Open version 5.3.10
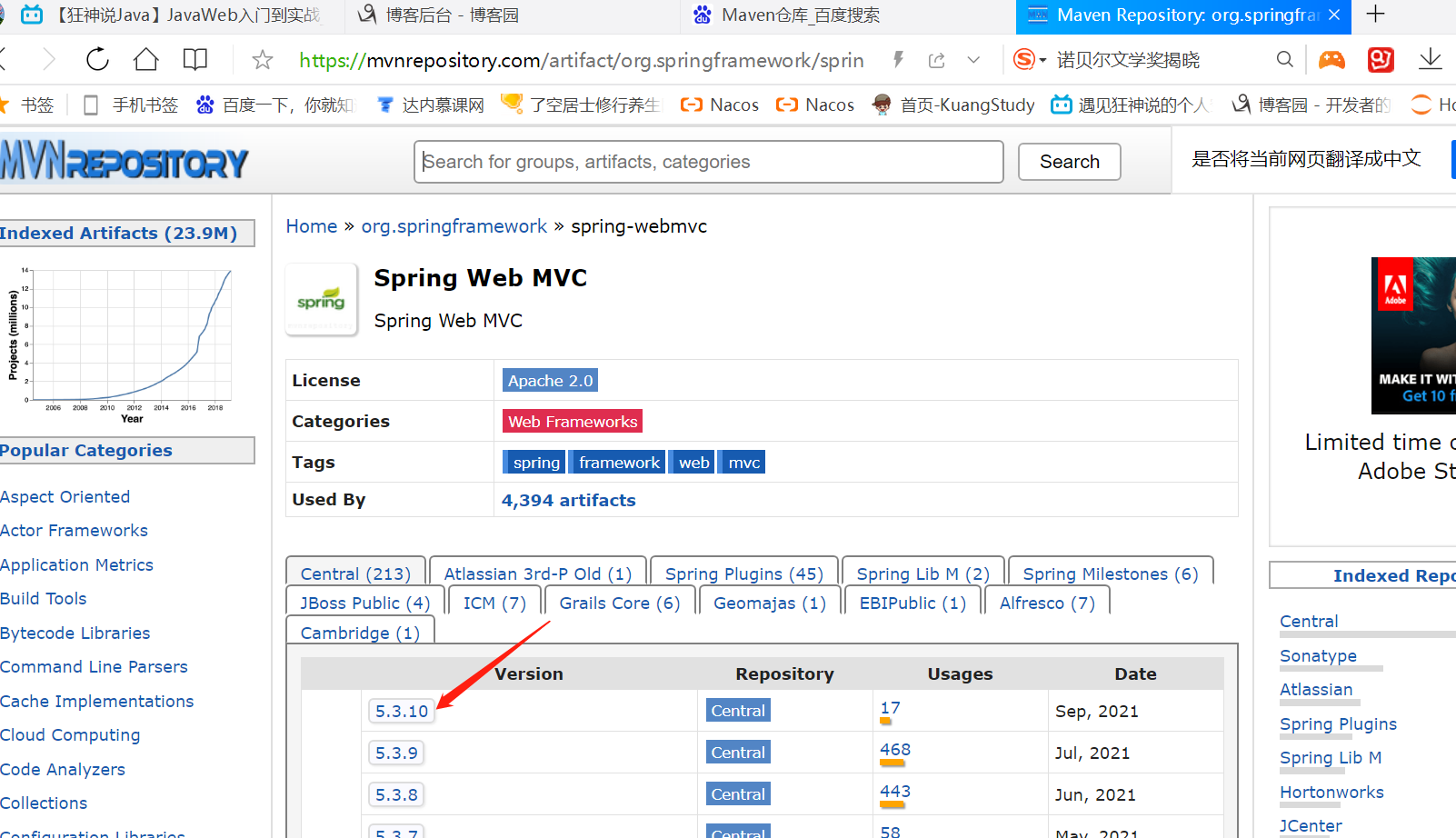 [402, 711]
